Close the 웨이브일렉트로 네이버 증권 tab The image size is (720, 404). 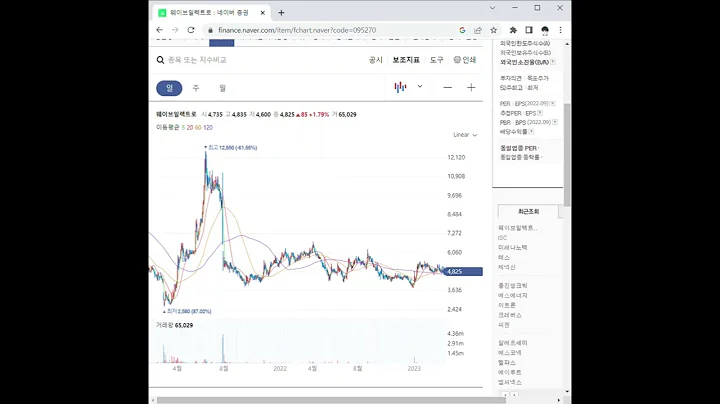[263, 13]
